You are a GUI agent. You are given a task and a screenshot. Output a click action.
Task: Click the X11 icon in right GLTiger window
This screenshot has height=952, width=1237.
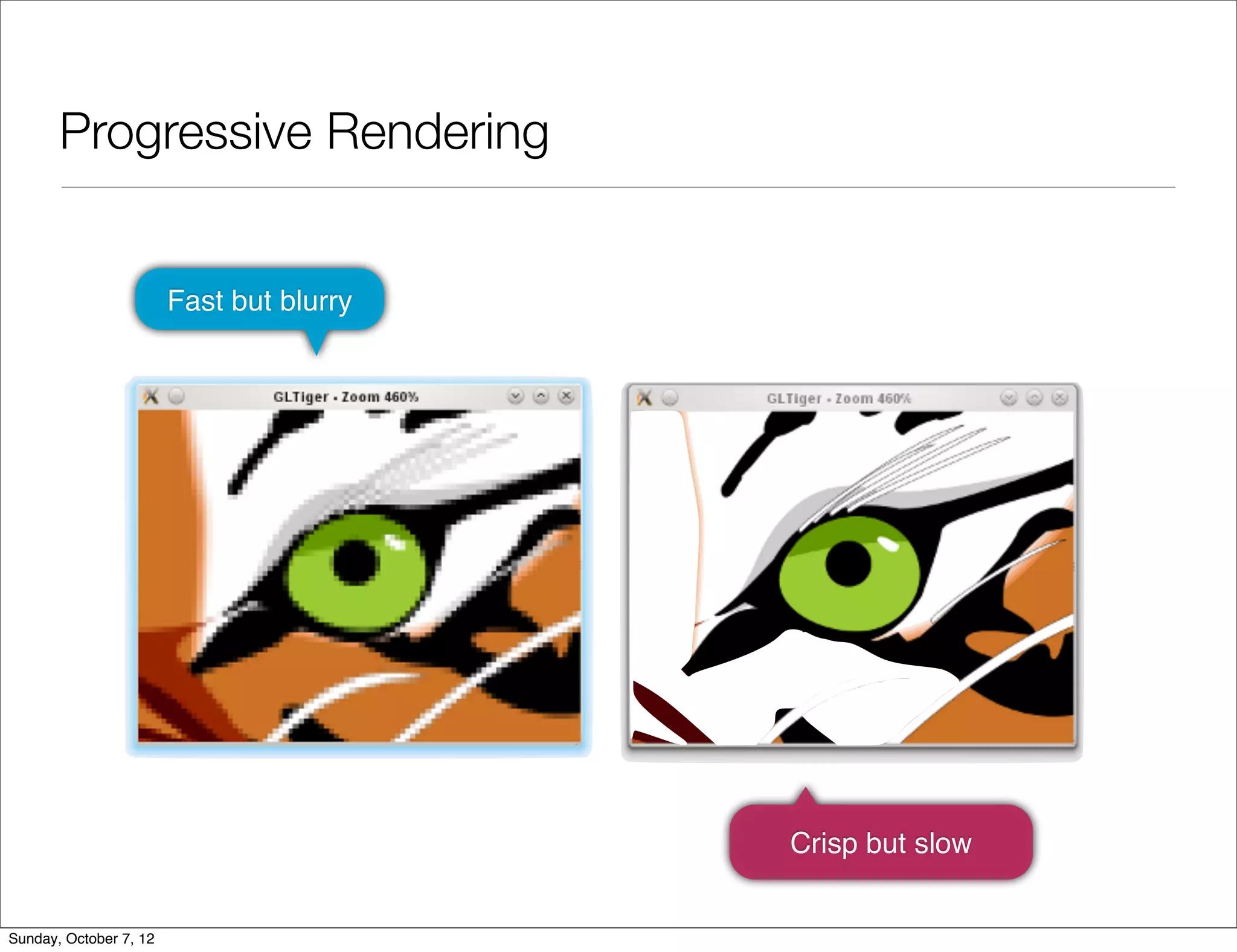(x=644, y=397)
